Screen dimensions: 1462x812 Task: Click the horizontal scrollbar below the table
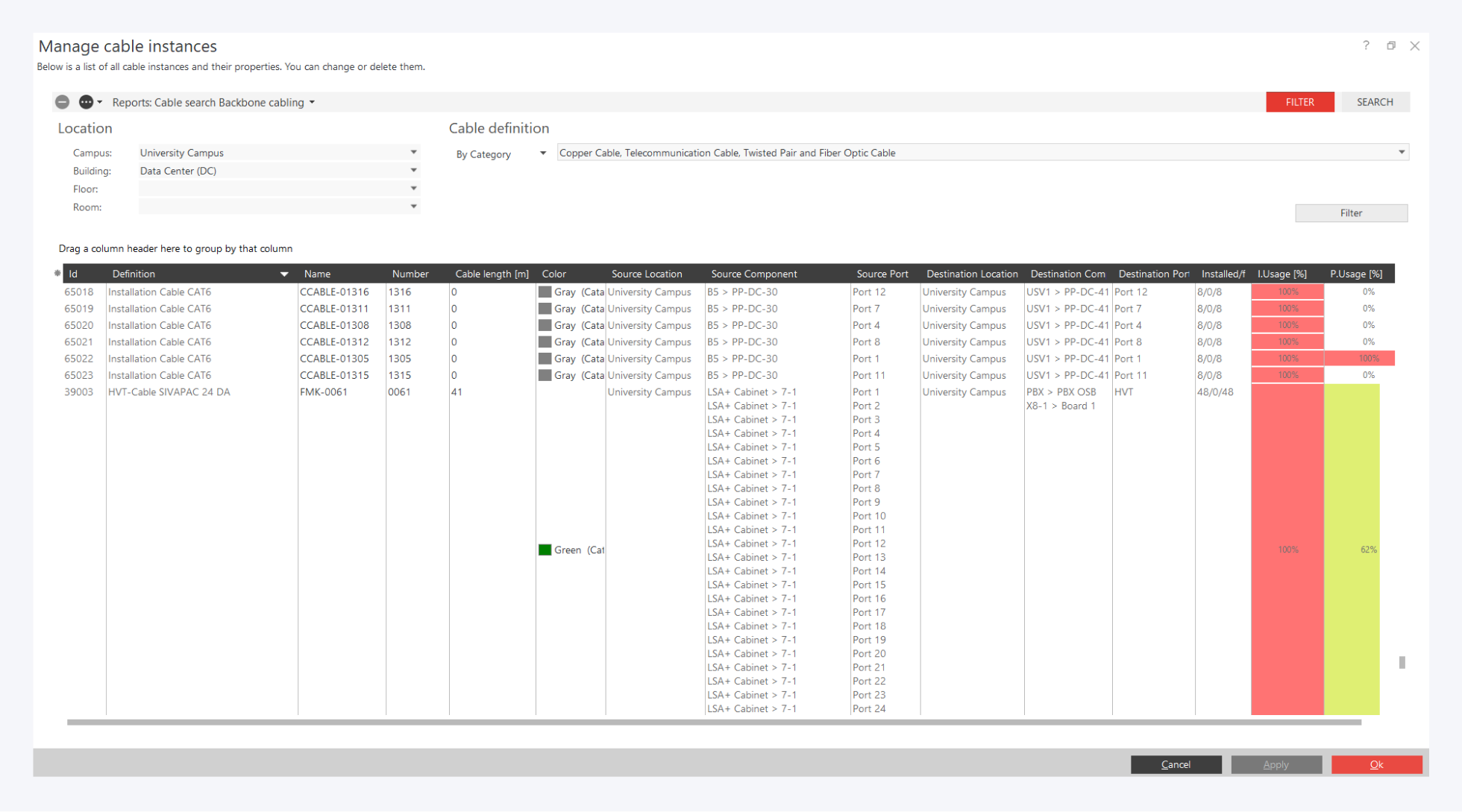[x=713, y=722]
